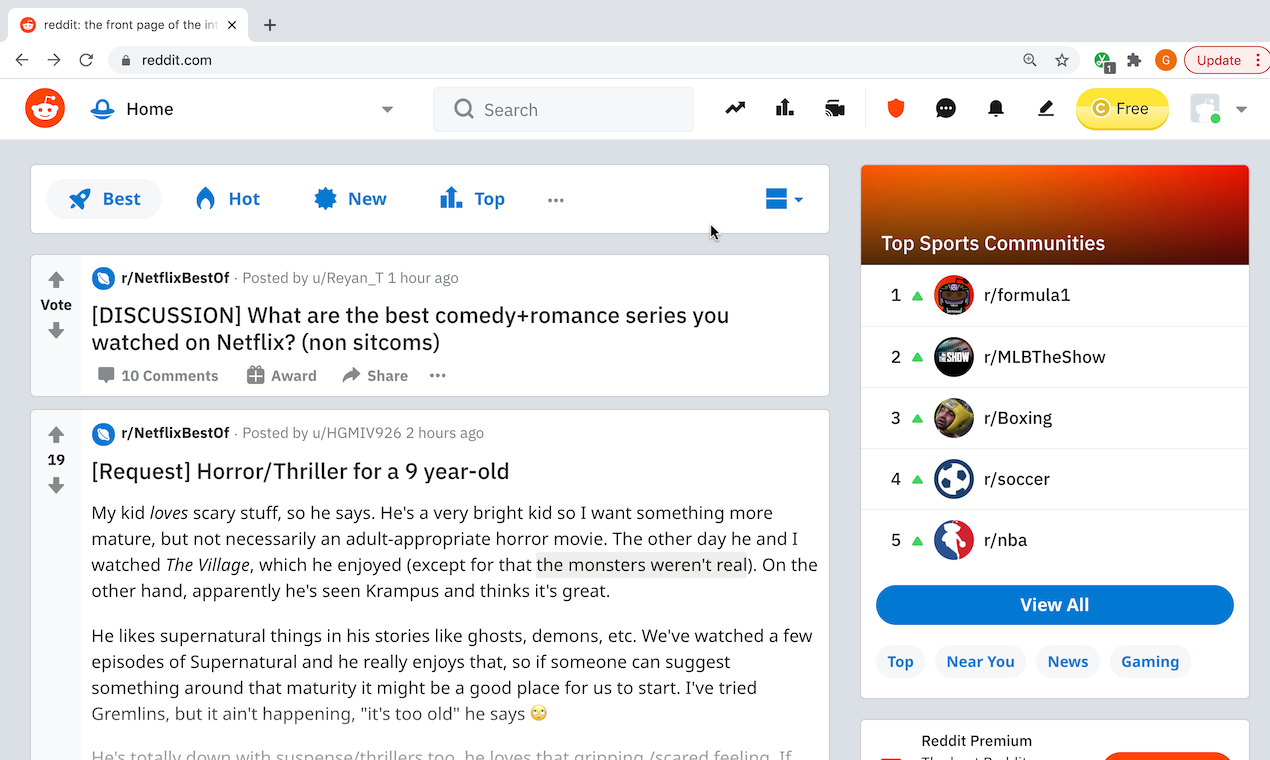The image size is (1270, 760).
Task: Open the Horror/Thriller for a 9 year-old post
Action: [300, 471]
